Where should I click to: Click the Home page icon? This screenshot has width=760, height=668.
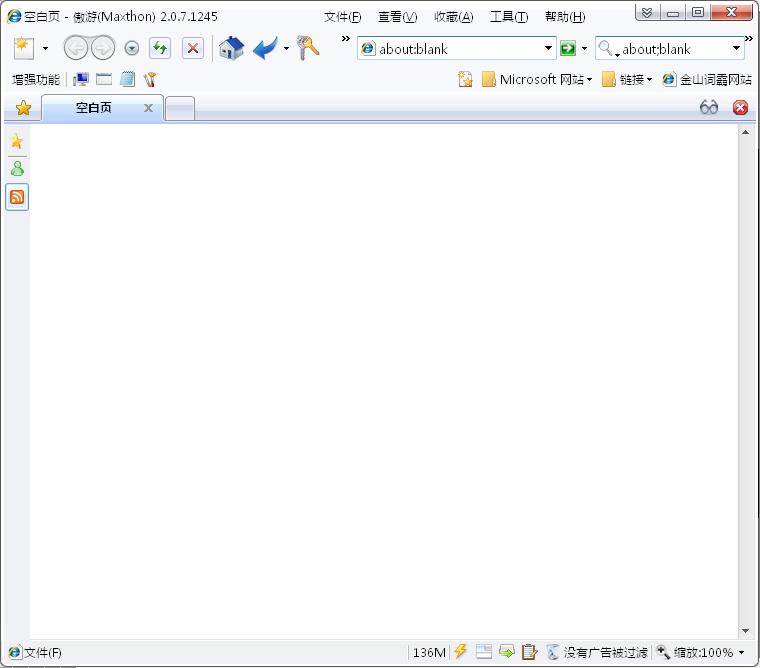click(231, 48)
